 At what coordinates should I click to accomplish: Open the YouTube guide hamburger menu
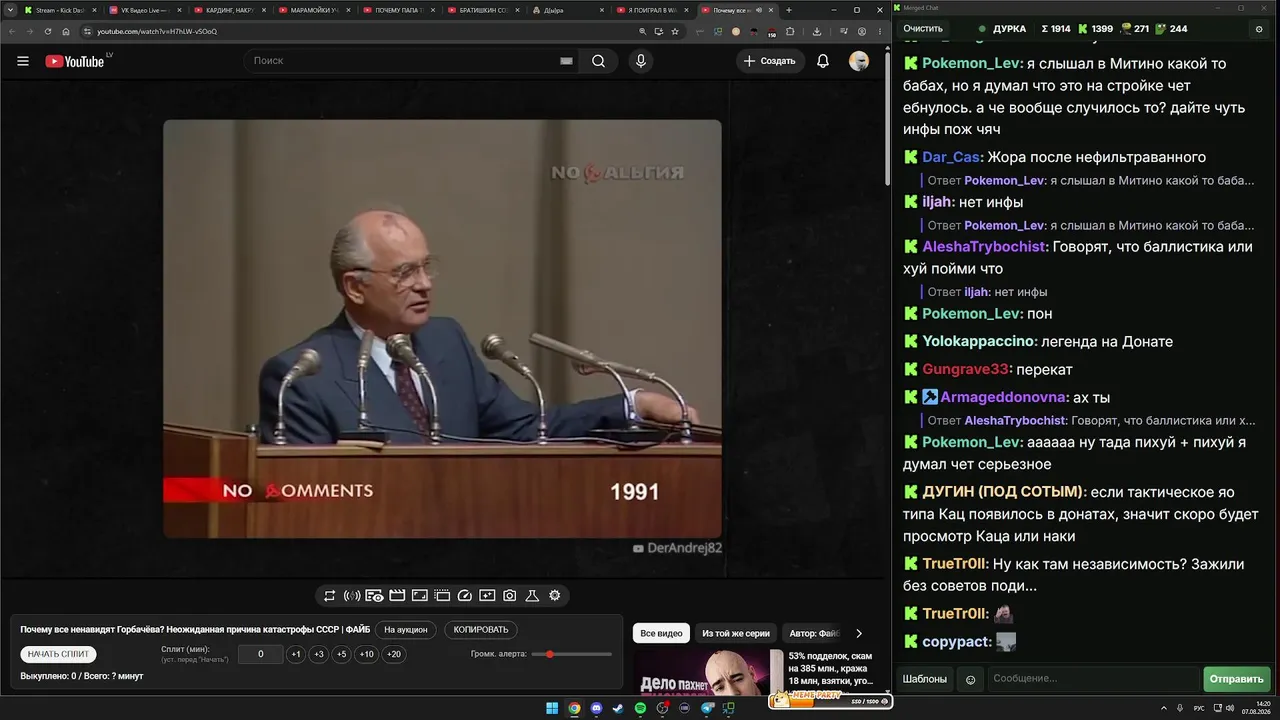[23, 61]
